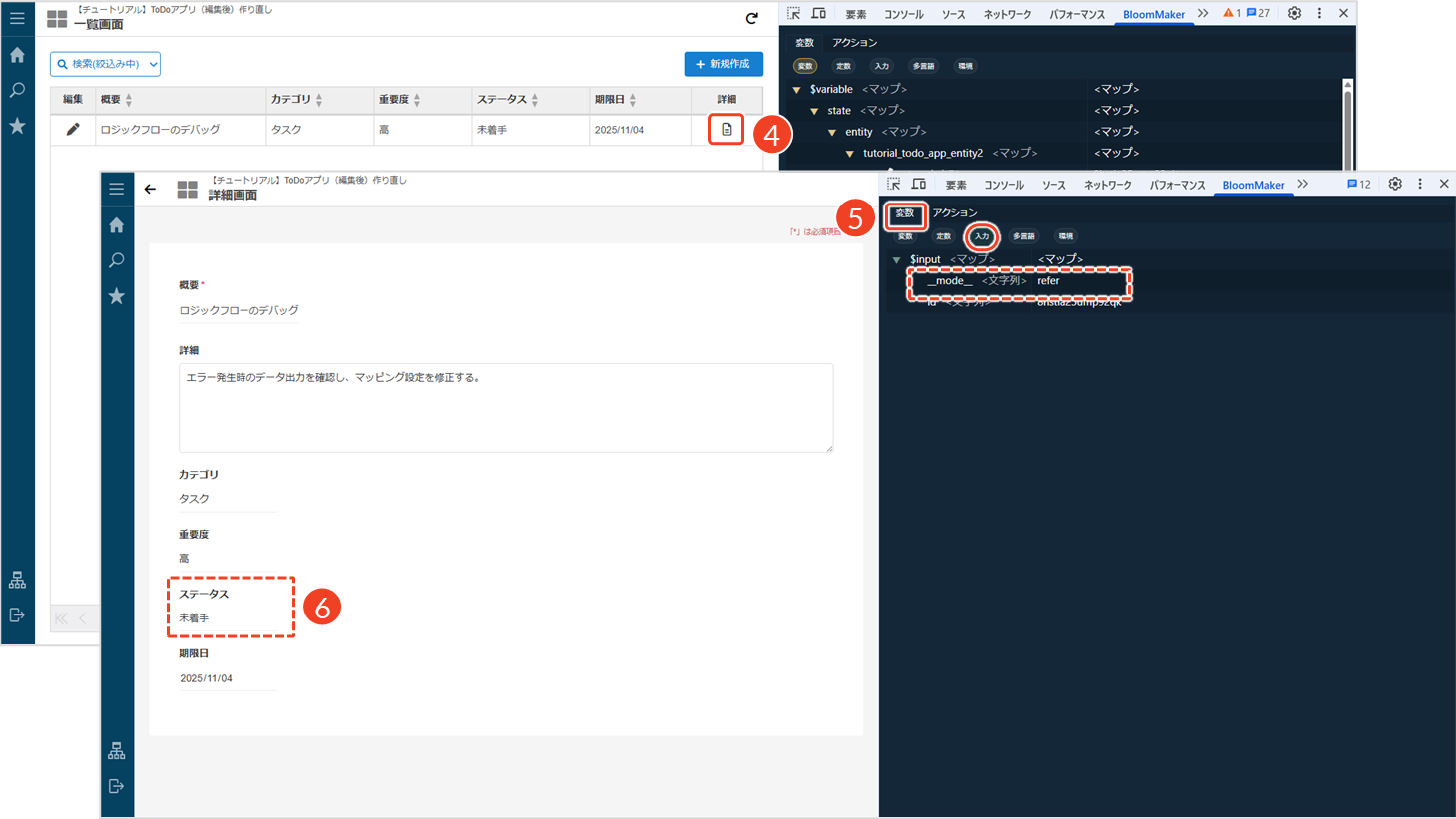Click the document detail icon in the table row
The image size is (1456, 819).
pos(727,130)
